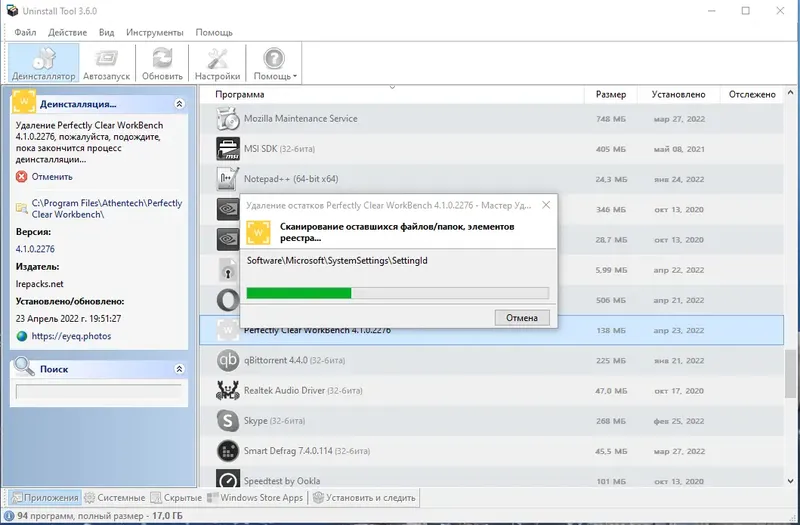Select the Skype program icon
Screen dimensions: 800x525
[228, 420]
